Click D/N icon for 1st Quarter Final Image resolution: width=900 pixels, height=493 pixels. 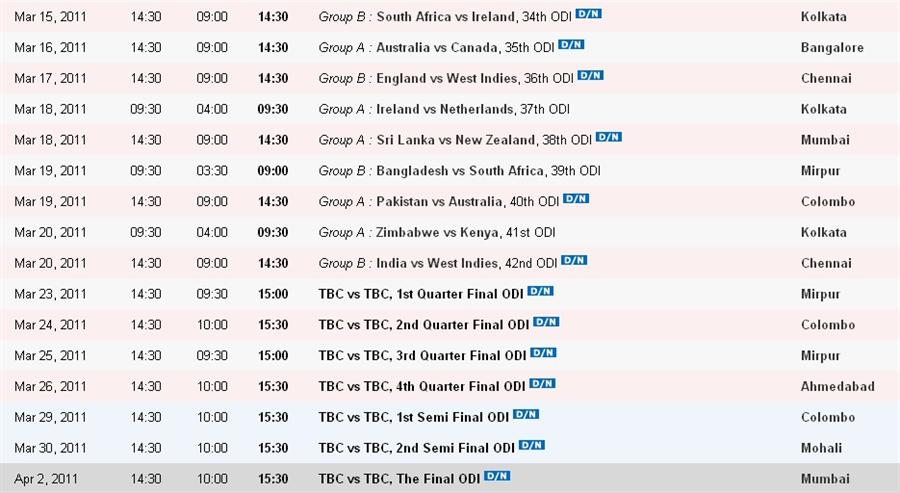click(x=540, y=292)
